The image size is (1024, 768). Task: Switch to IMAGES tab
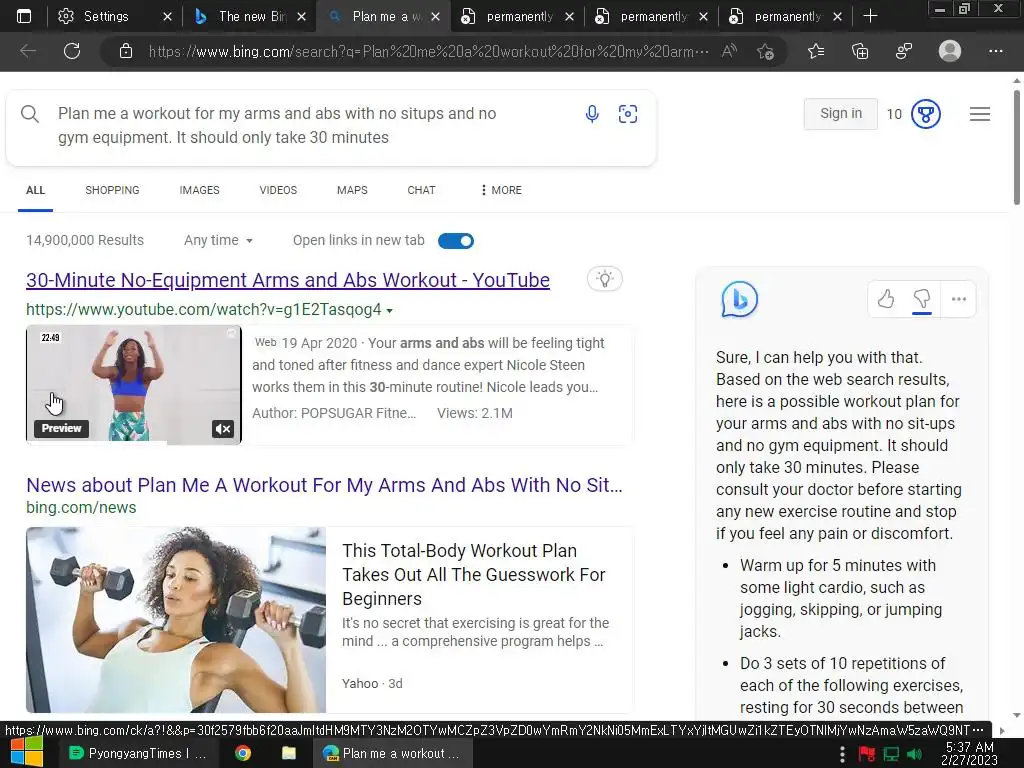tap(199, 190)
